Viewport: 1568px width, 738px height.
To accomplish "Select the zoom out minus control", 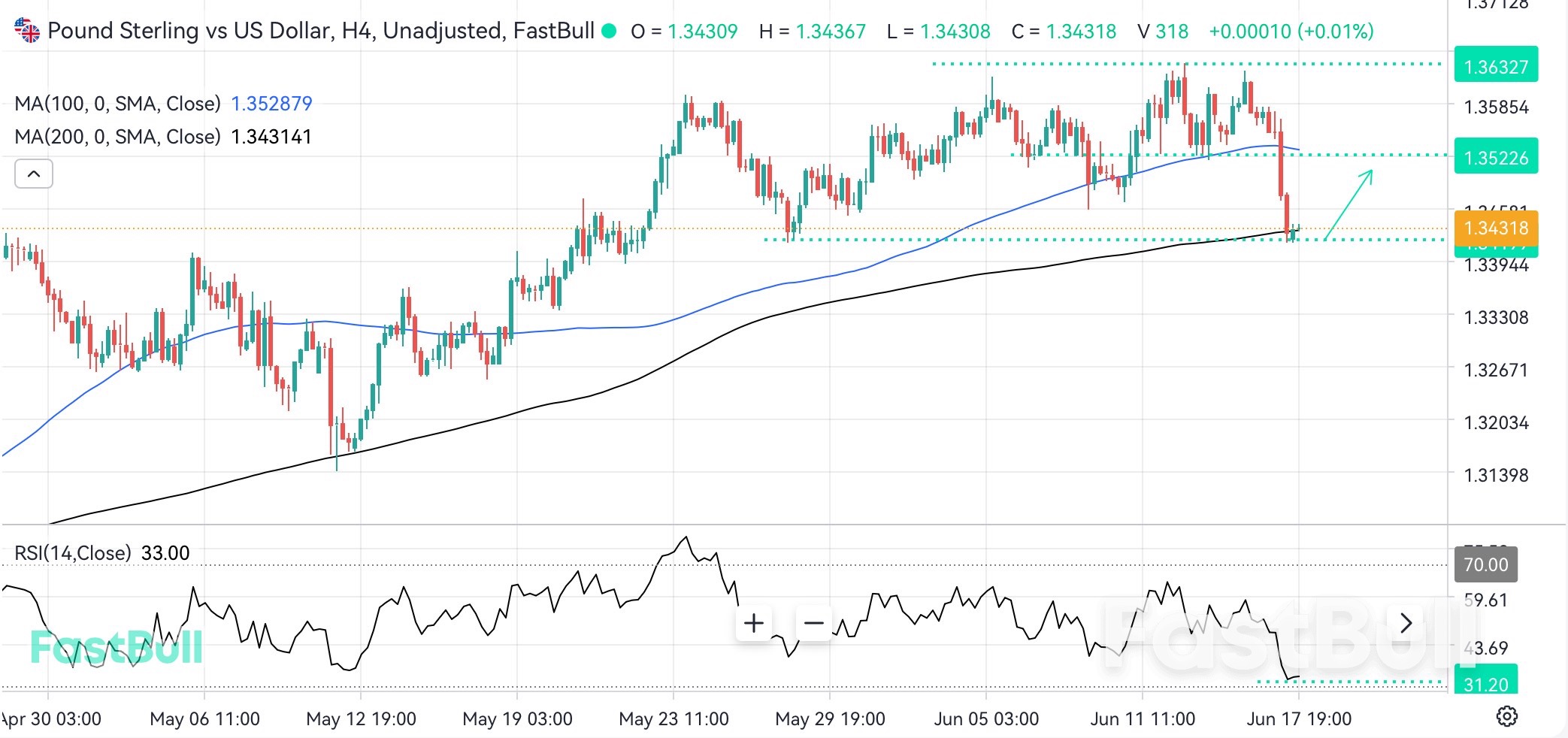I will pos(813,622).
